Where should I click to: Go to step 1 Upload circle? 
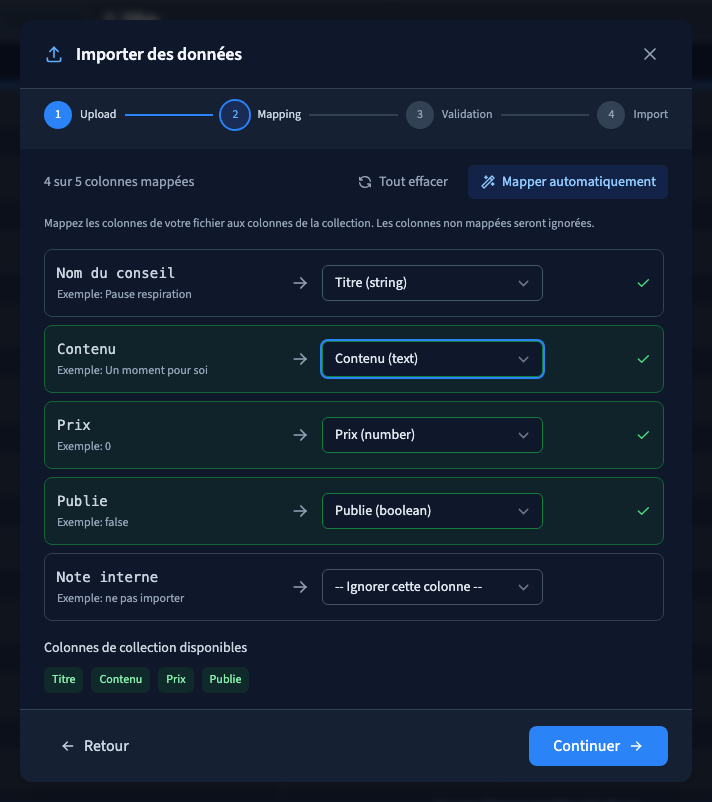point(58,115)
